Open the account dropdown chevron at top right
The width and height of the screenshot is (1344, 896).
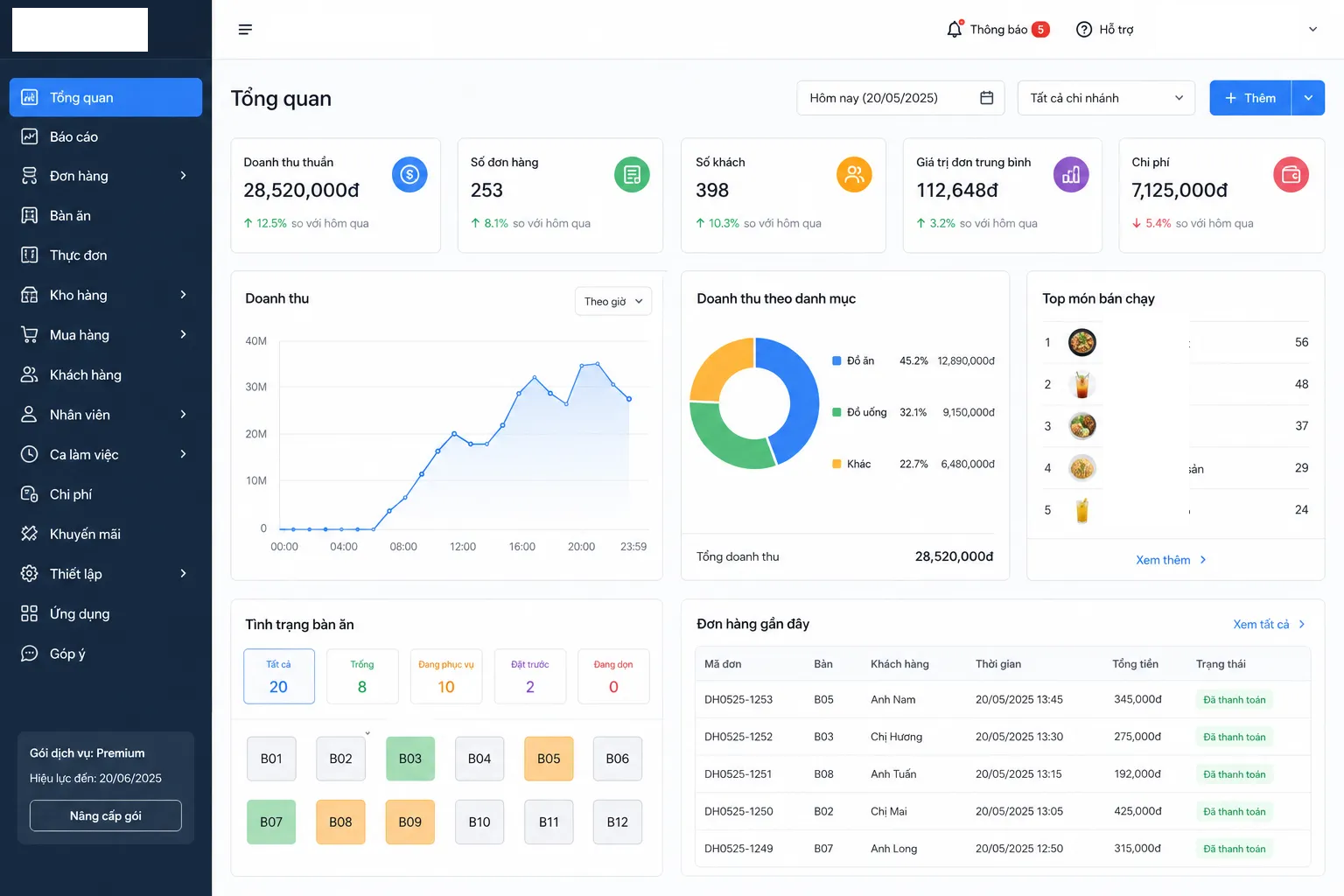click(1312, 29)
